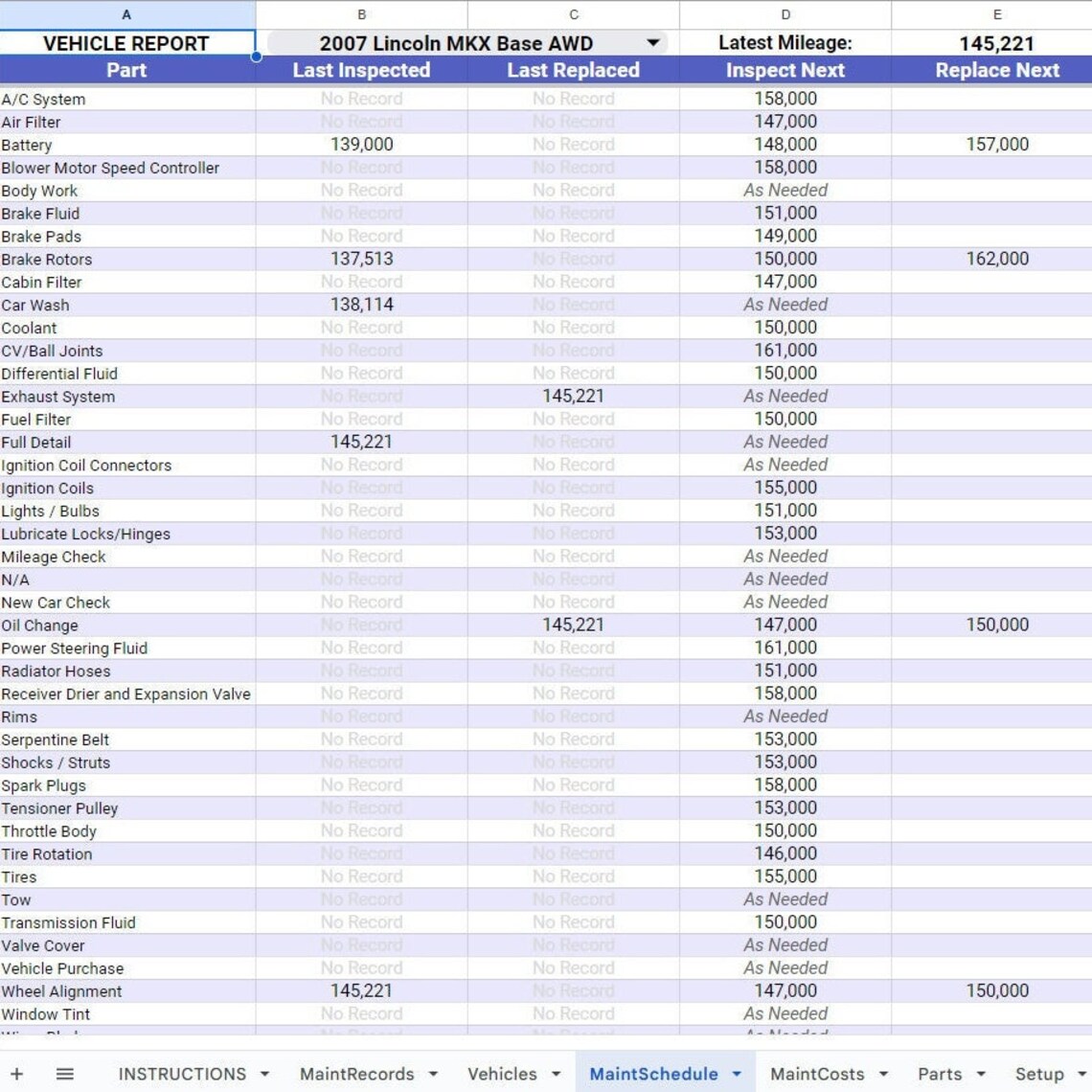Open the Vehicles sheet tab dropdown arrow
Viewport: 1092px width, 1092px height.
[x=556, y=1074]
